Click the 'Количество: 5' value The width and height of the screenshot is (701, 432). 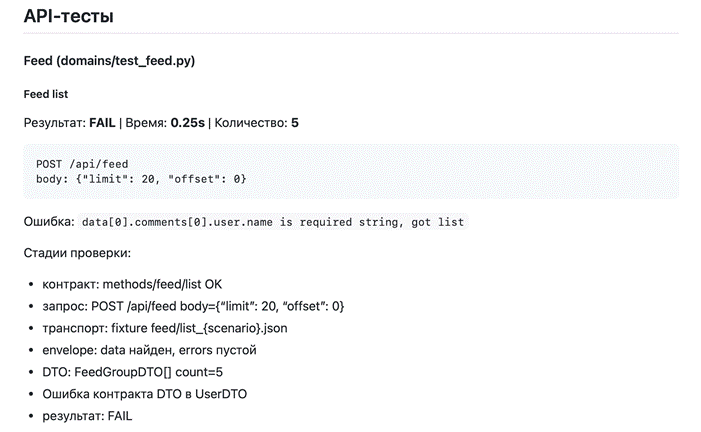tap(257, 123)
